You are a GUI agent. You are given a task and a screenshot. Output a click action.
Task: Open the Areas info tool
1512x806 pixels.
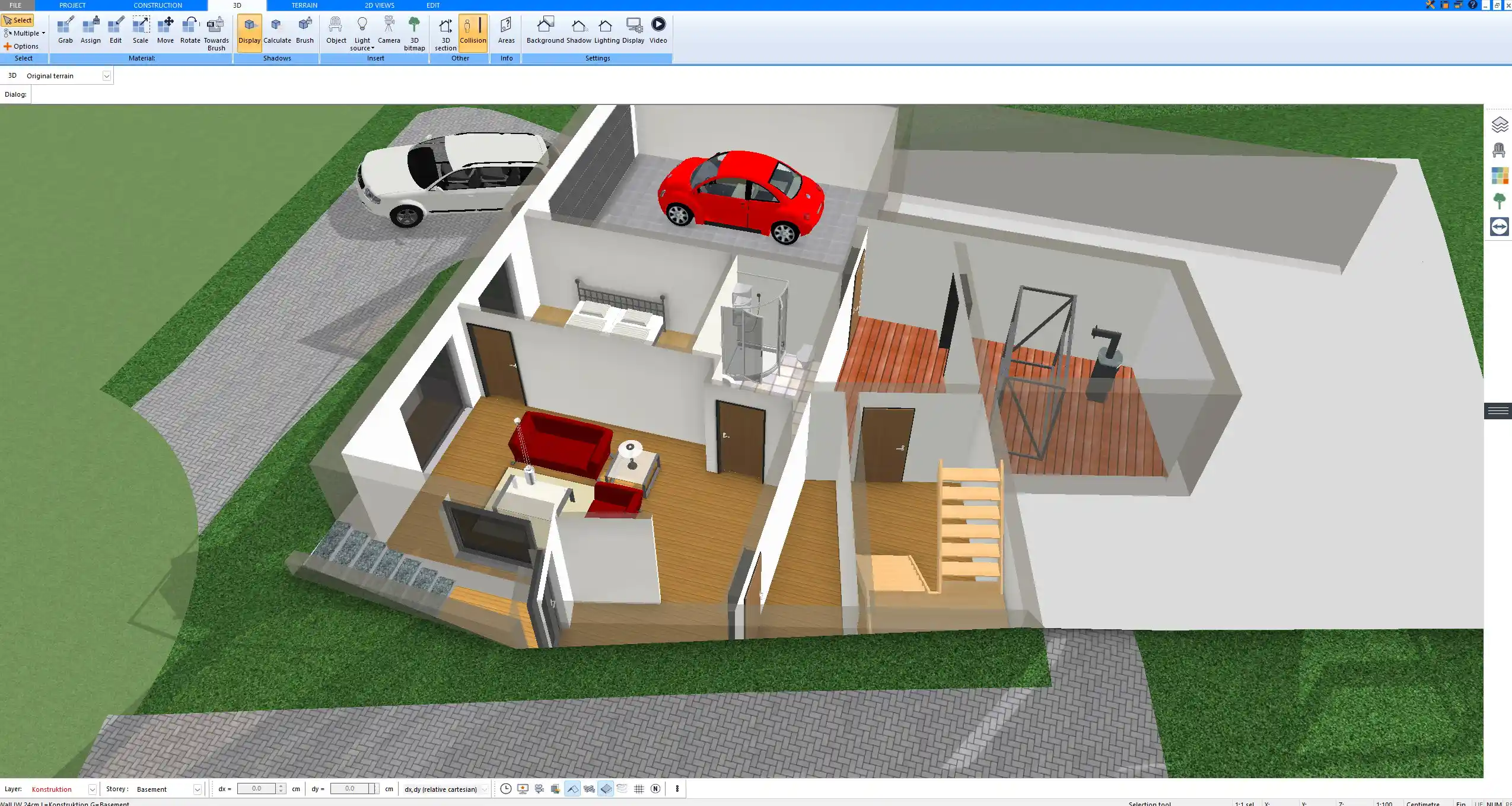pyautogui.click(x=505, y=31)
